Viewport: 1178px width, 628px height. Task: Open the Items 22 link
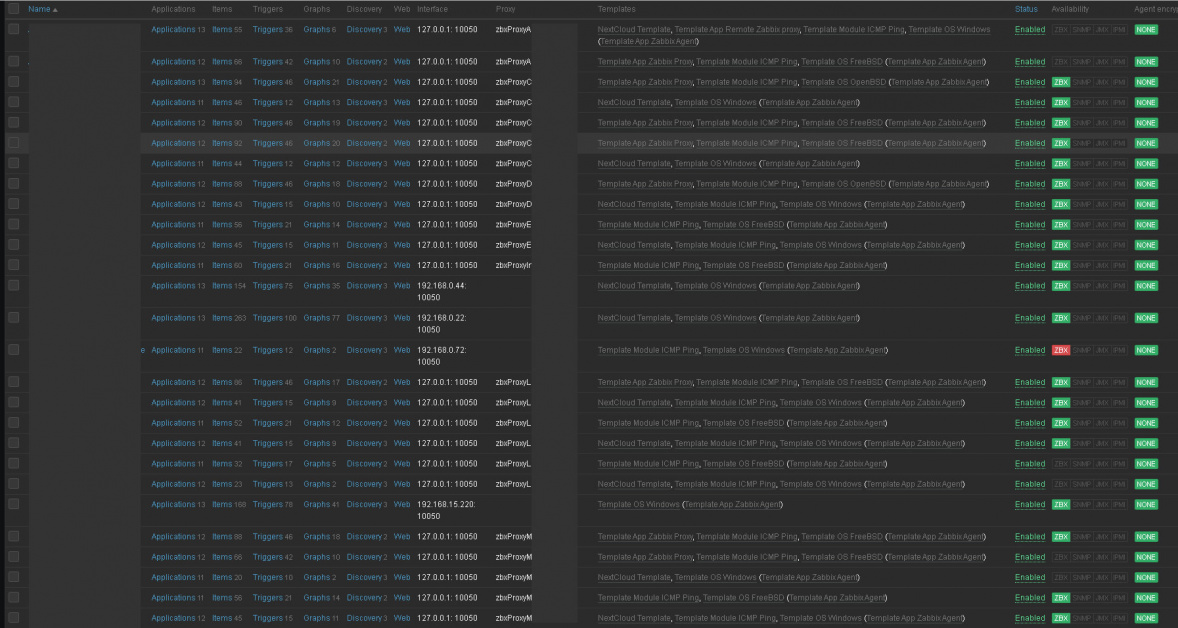pyautogui.click(x=227, y=350)
